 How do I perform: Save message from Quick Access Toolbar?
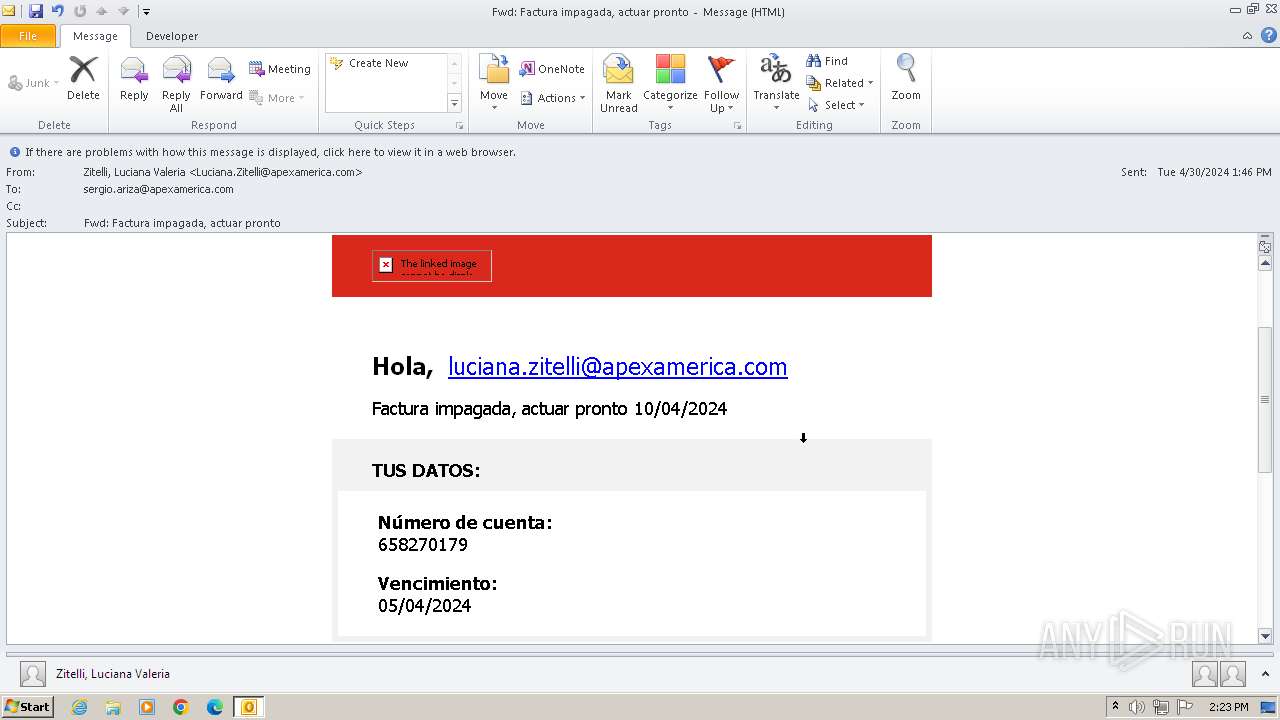[36, 11]
